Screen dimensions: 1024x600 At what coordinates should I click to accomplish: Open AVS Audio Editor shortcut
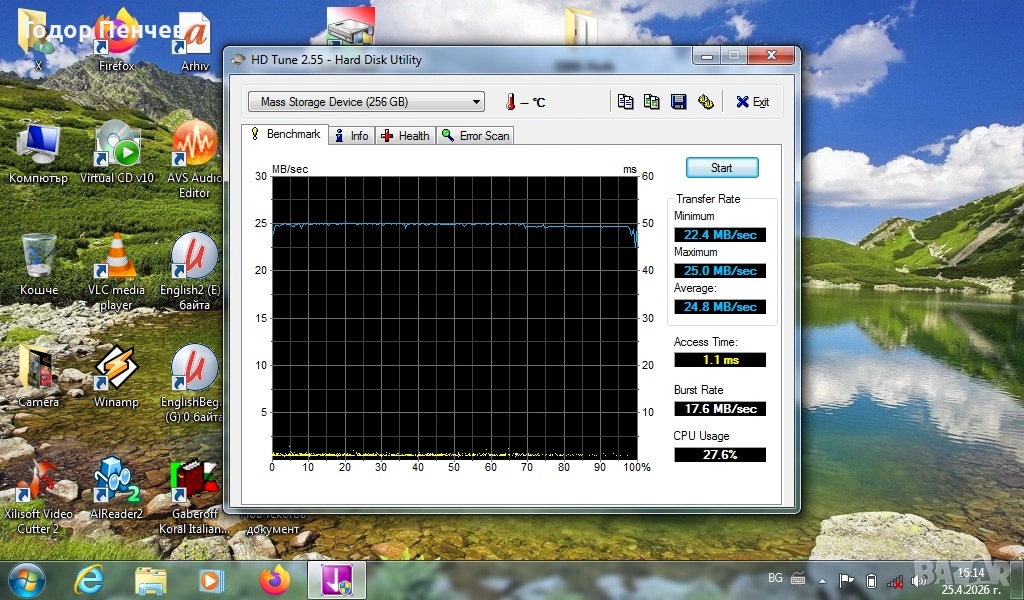(x=194, y=148)
